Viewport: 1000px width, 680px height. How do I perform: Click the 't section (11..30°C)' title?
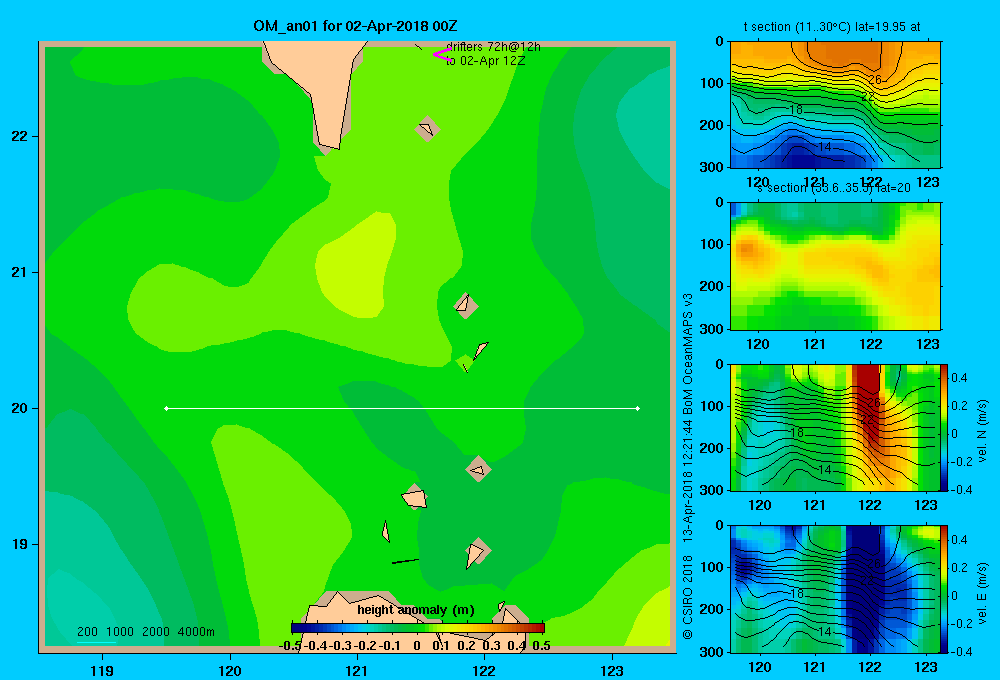(x=832, y=27)
